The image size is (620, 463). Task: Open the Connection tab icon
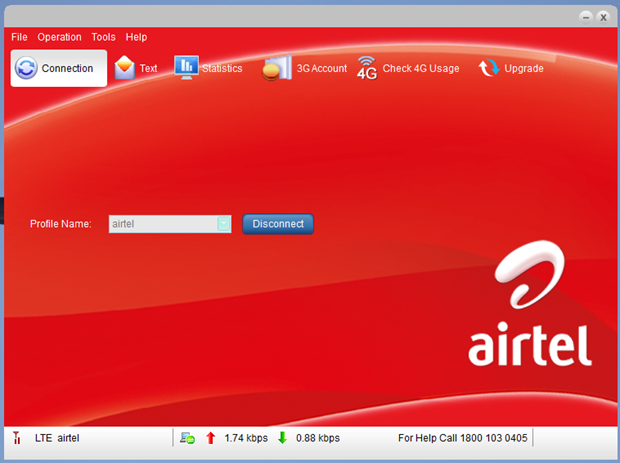[27, 68]
